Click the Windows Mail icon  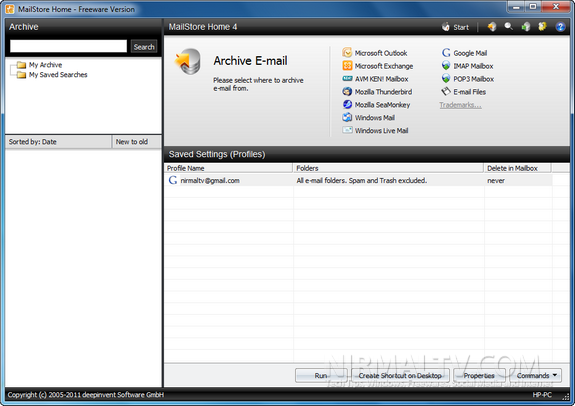pyautogui.click(x=347, y=117)
